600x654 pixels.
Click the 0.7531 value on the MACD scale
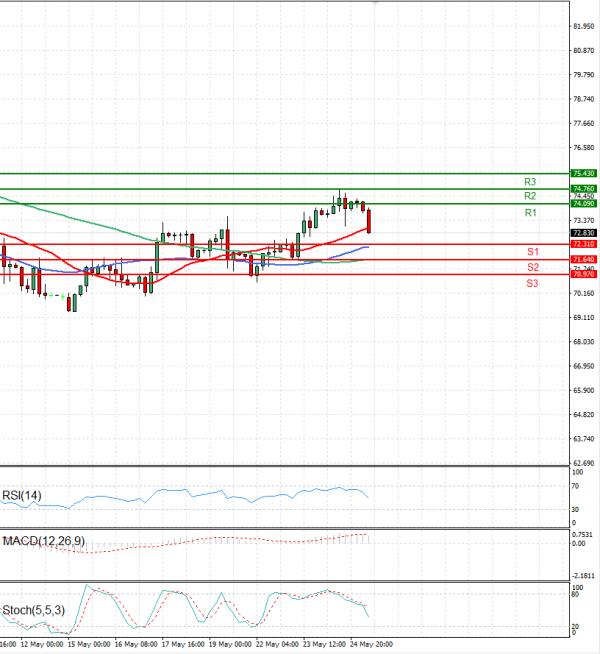click(582, 535)
